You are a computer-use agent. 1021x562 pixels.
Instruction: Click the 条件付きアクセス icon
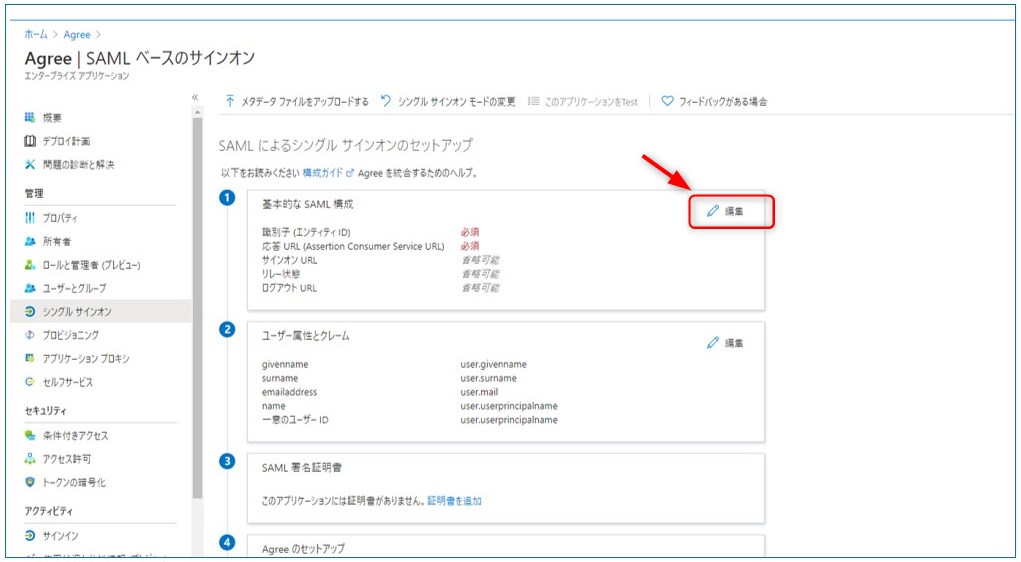[x=29, y=436]
